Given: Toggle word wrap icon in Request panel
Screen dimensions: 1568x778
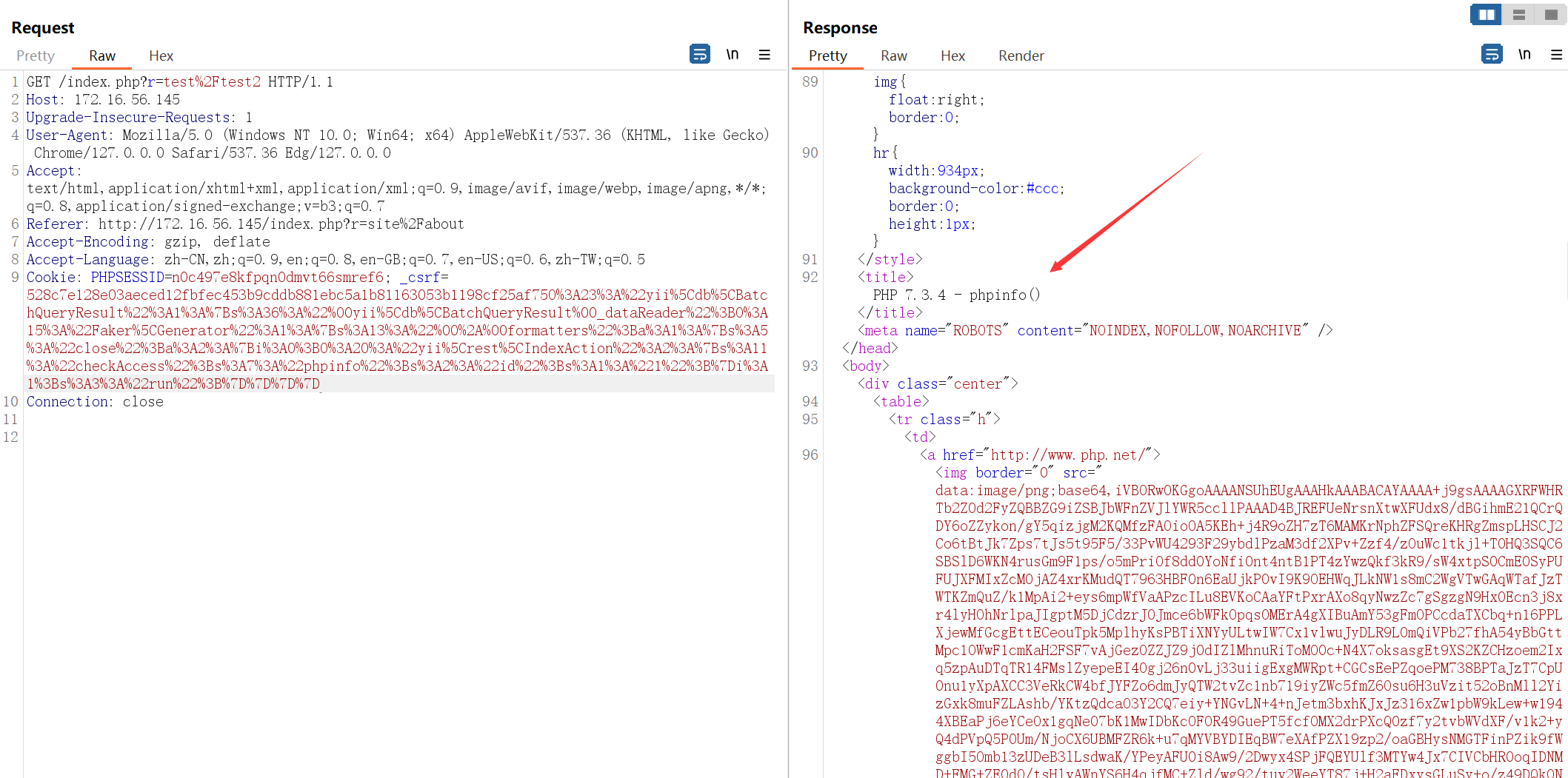Looking at the screenshot, I should click(x=699, y=54).
